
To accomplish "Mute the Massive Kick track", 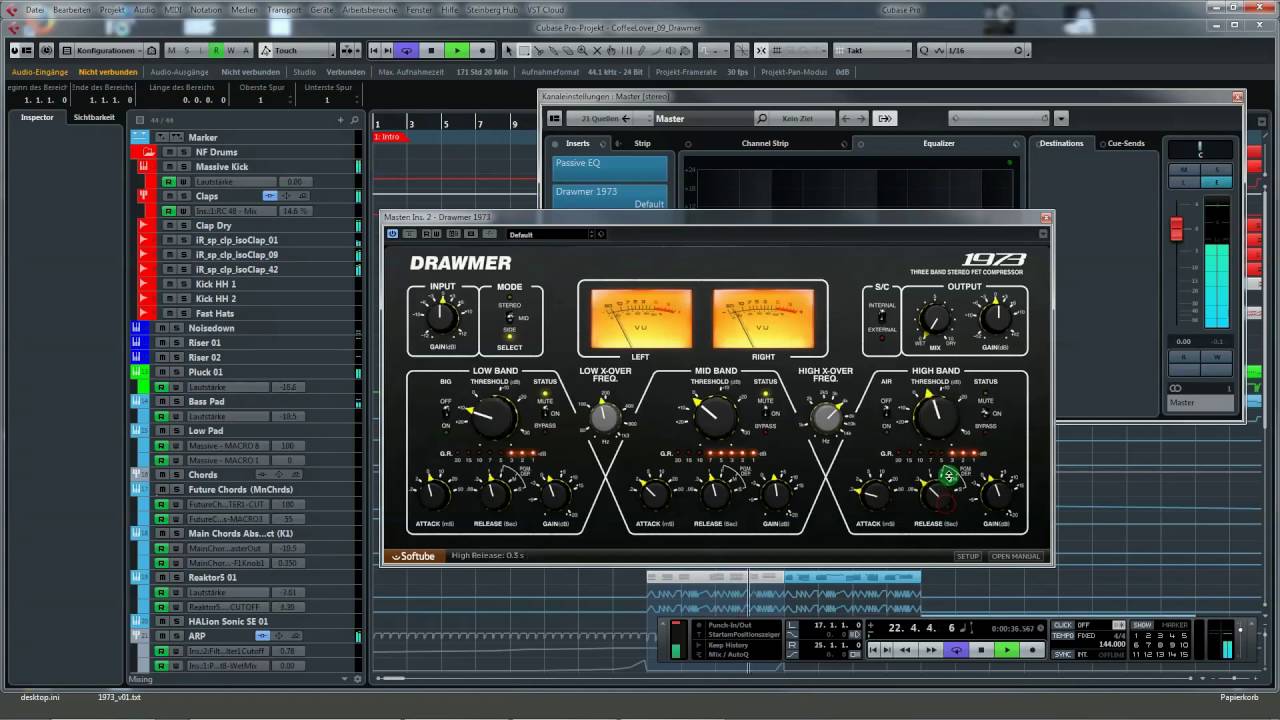I will pos(169,167).
